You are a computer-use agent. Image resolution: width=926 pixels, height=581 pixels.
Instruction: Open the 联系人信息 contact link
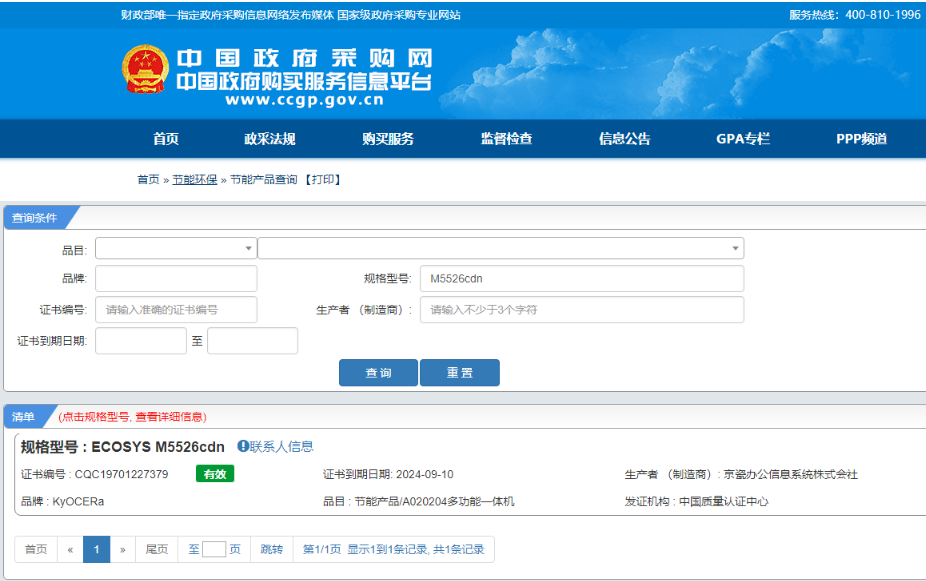click(281, 446)
